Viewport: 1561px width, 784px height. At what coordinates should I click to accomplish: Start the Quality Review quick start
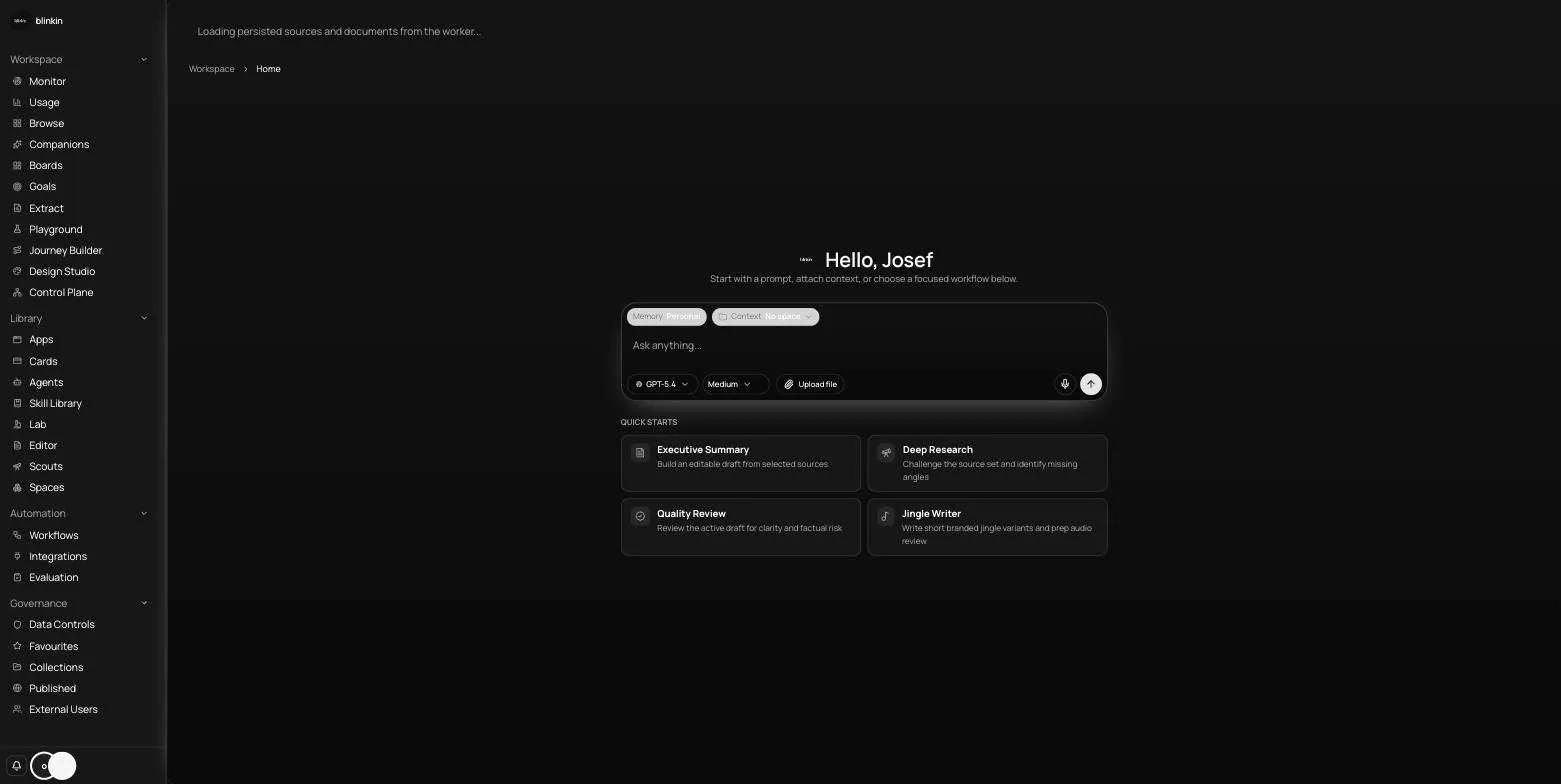click(741, 527)
